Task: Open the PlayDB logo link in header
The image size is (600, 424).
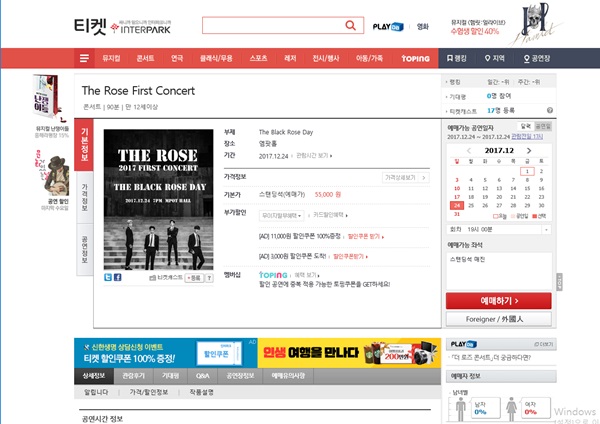Action: pyautogui.click(x=388, y=26)
